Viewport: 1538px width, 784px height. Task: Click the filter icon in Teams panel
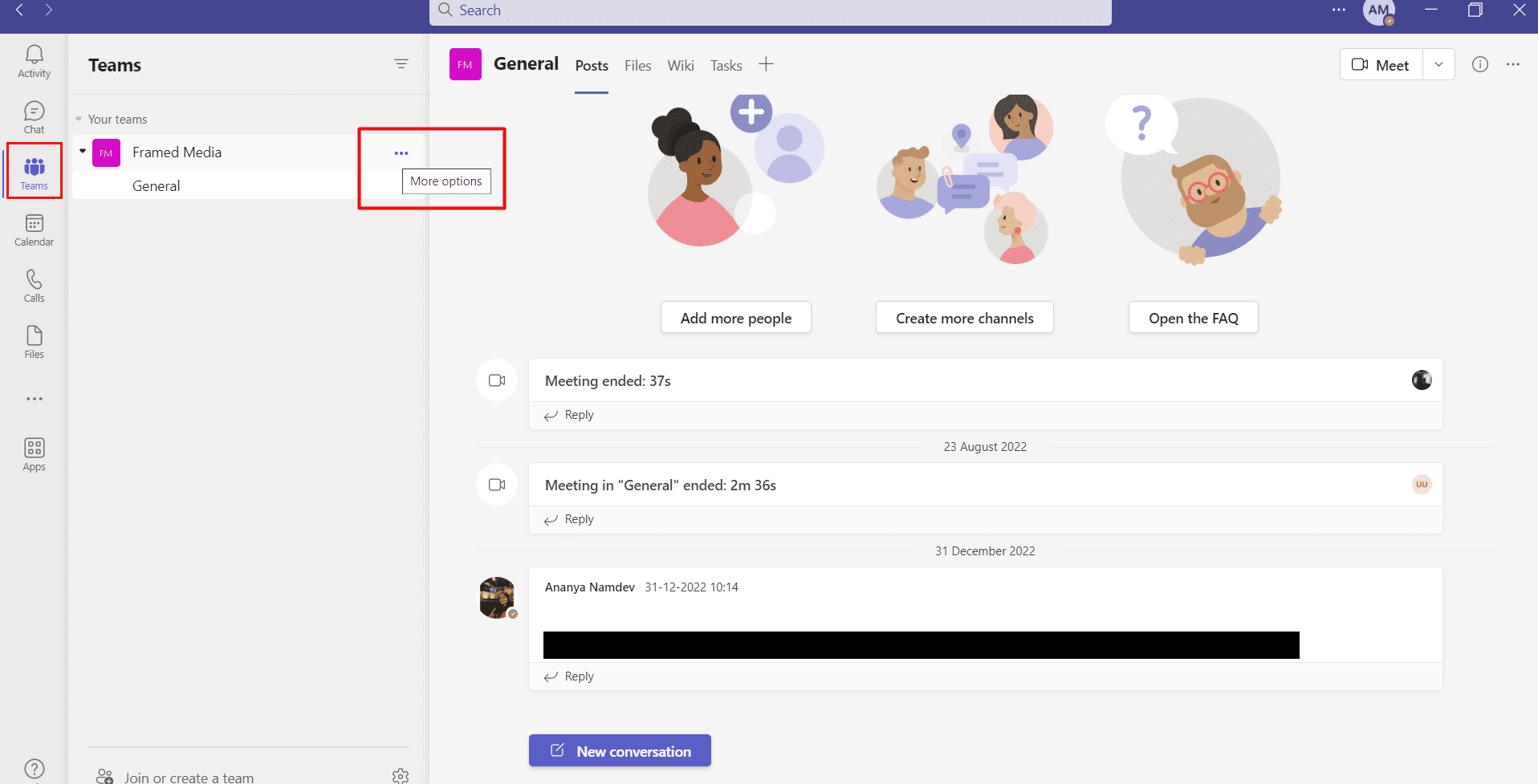pyautogui.click(x=401, y=64)
